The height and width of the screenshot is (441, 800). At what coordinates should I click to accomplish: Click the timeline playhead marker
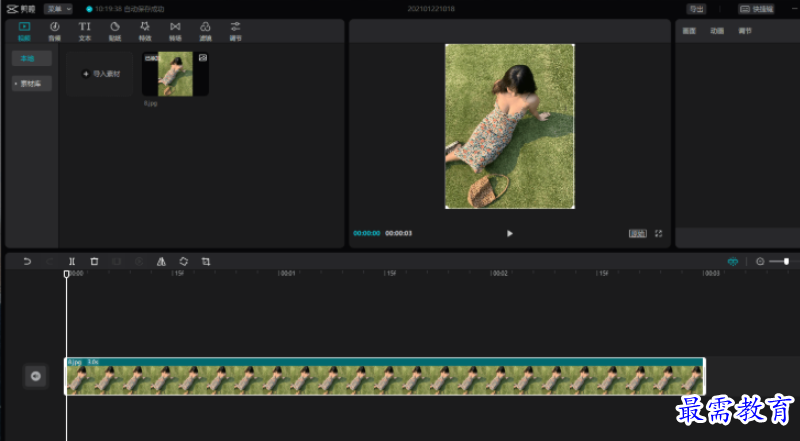pos(66,274)
